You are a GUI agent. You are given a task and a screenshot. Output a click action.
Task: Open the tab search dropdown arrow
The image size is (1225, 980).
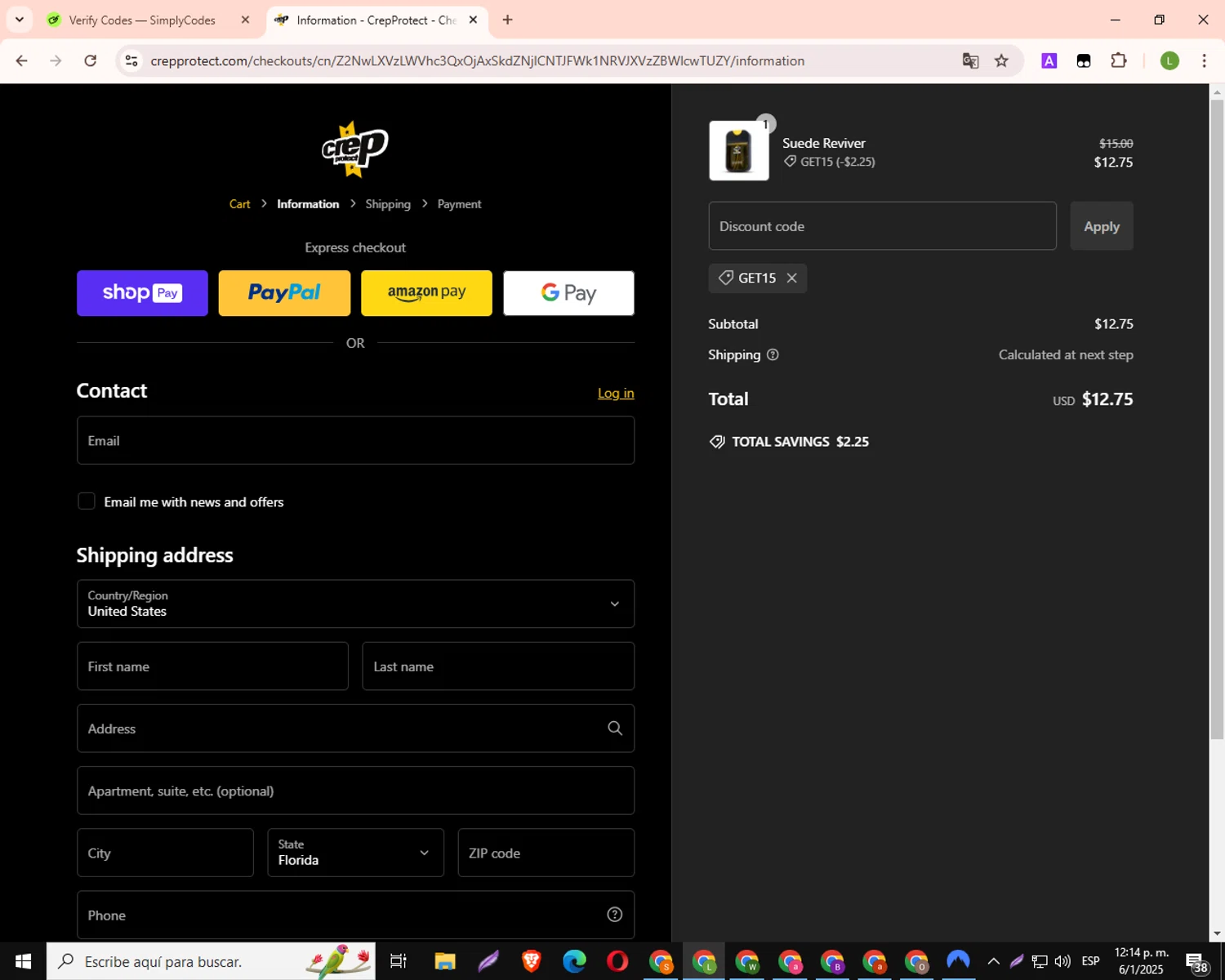(19, 20)
